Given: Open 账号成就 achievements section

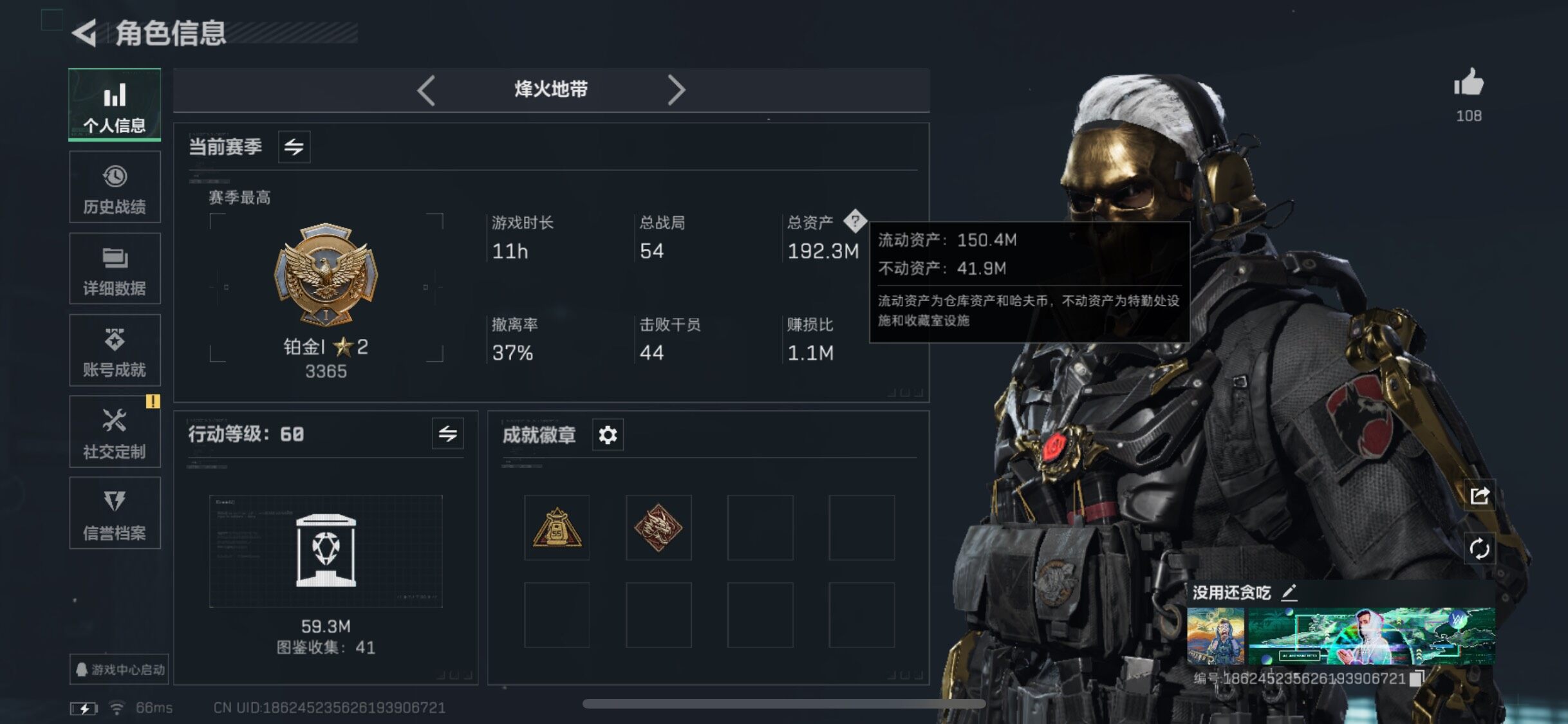Looking at the screenshot, I should click(115, 350).
